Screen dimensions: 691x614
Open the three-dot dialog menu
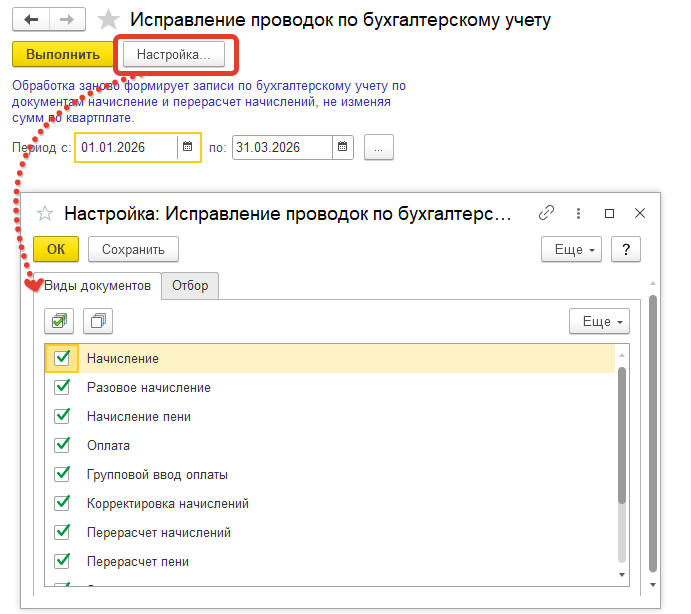click(578, 213)
